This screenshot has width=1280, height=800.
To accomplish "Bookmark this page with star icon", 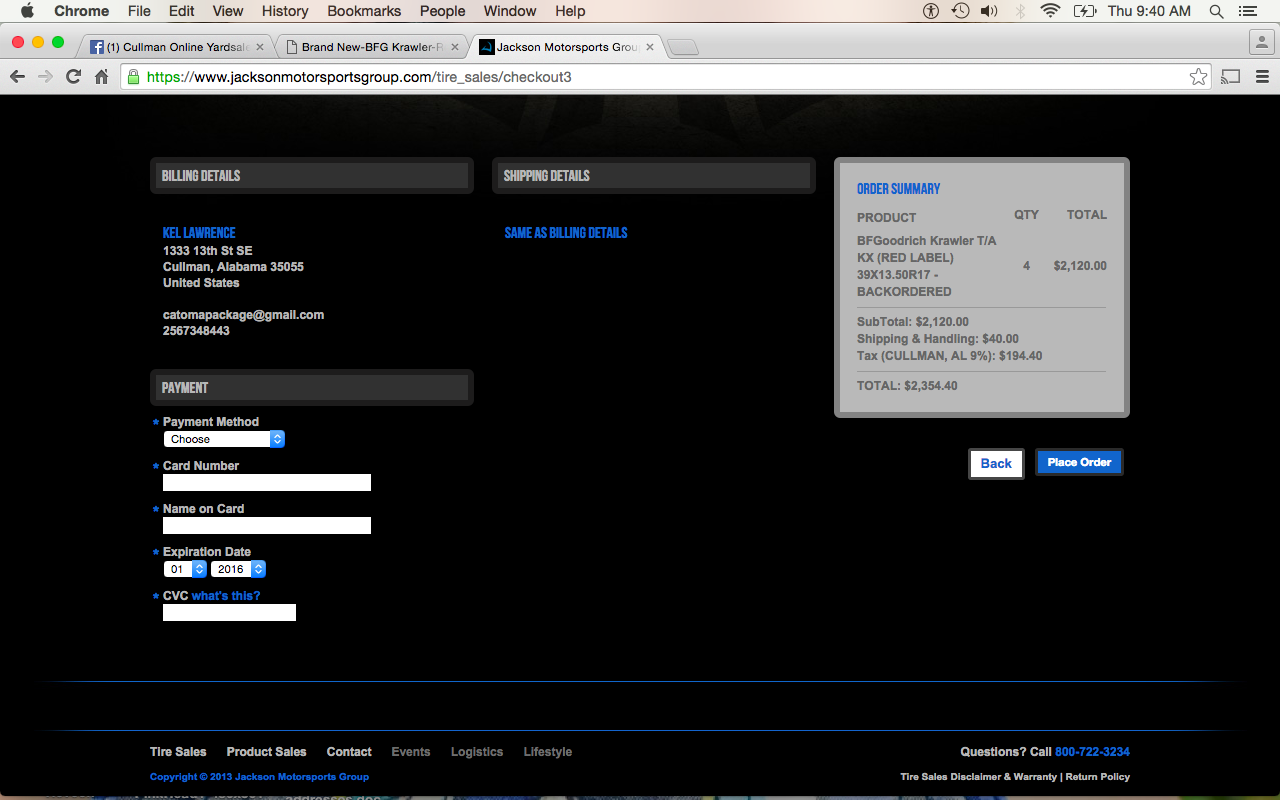I will coord(1198,77).
